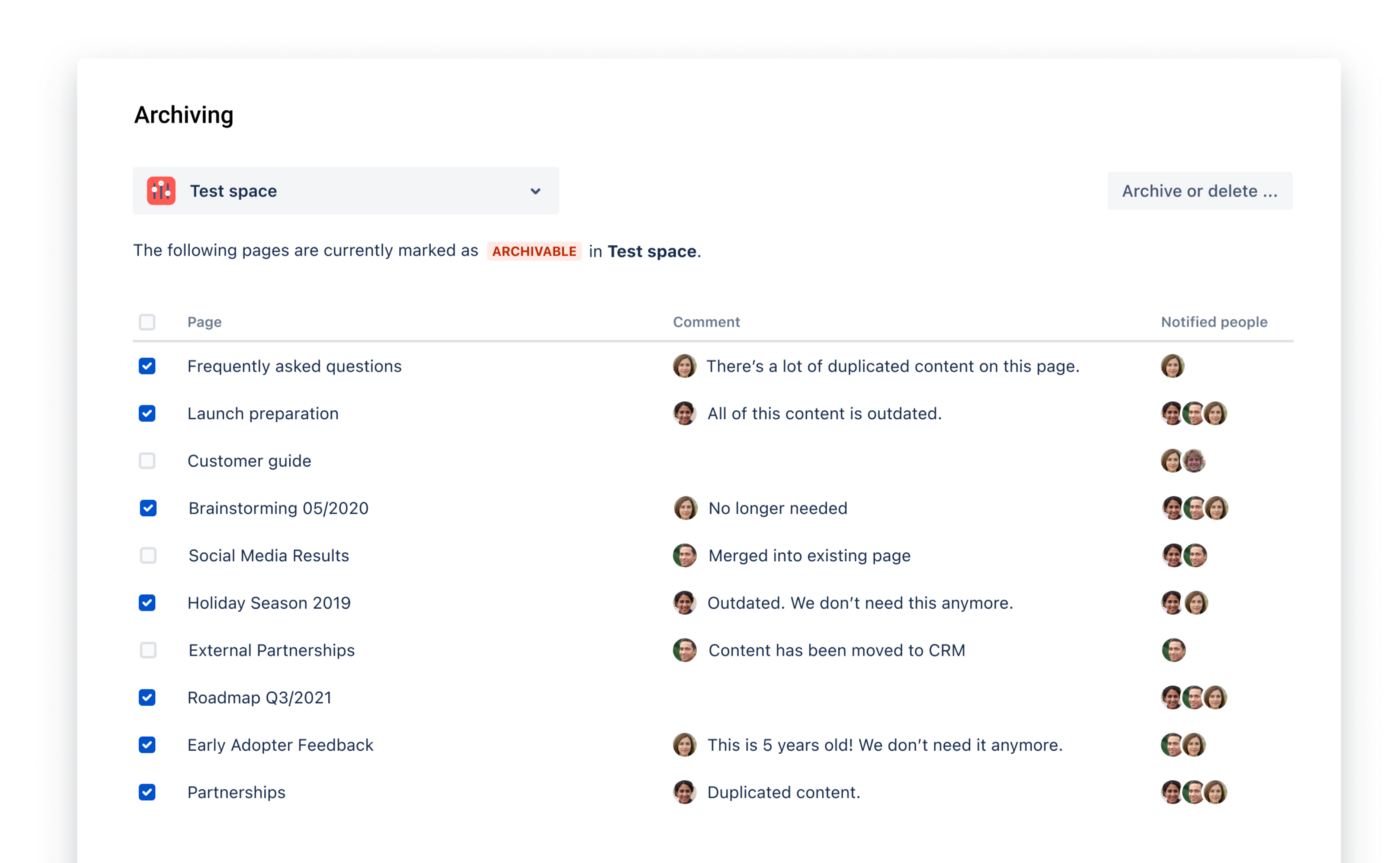Click the Test space app icon
Image resolution: width=1400 pixels, height=863 pixels.
(161, 191)
